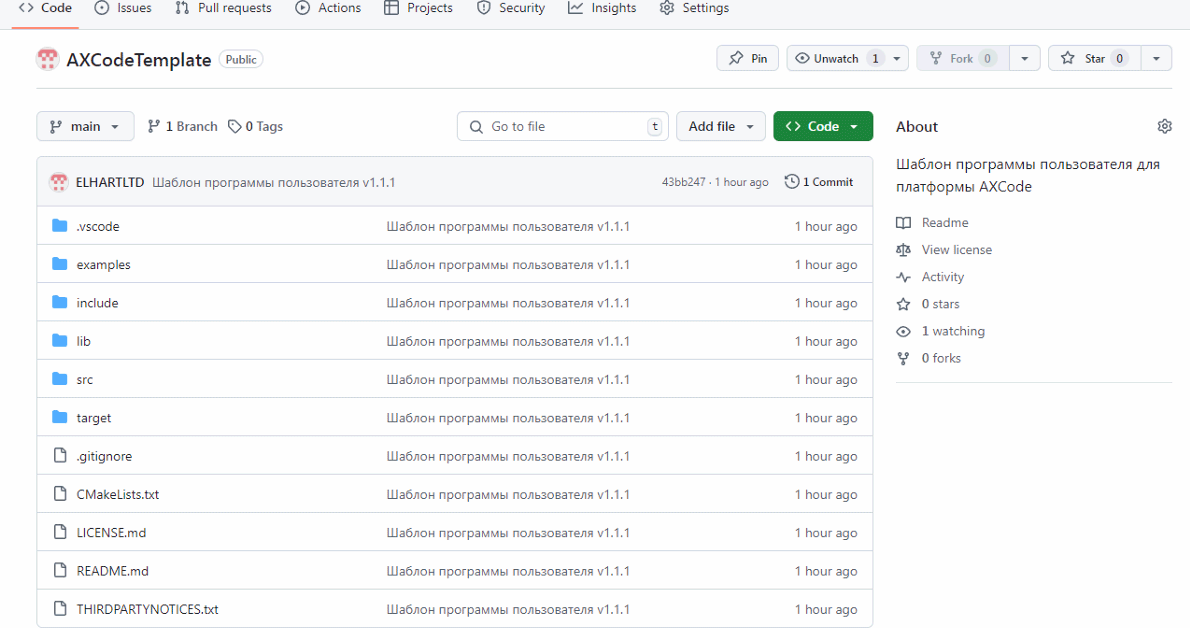The height and width of the screenshot is (628, 1190).
Task: Click the .gitignore file icon
Action: point(60,455)
